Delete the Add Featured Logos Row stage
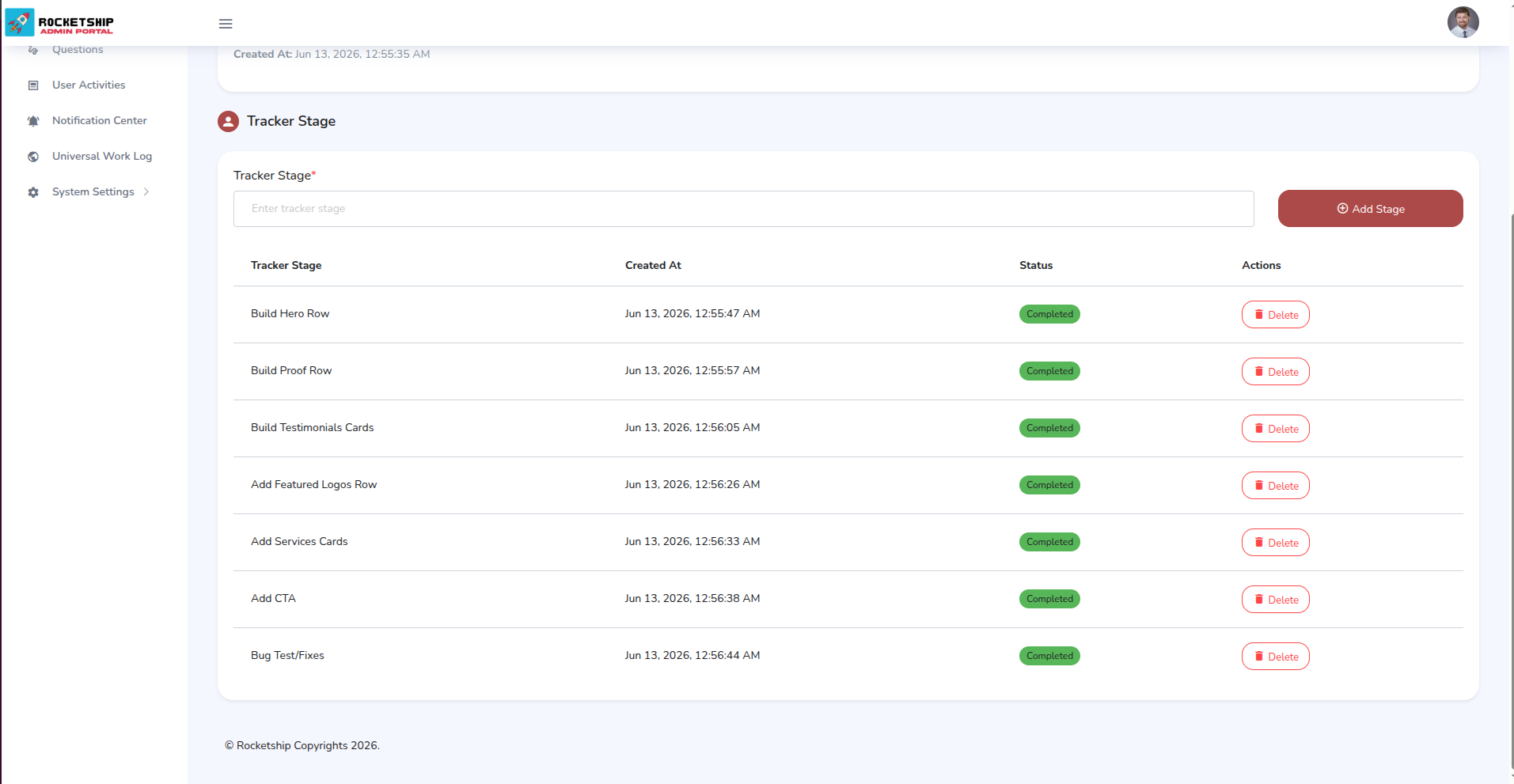This screenshot has width=1514, height=784. coord(1275,486)
